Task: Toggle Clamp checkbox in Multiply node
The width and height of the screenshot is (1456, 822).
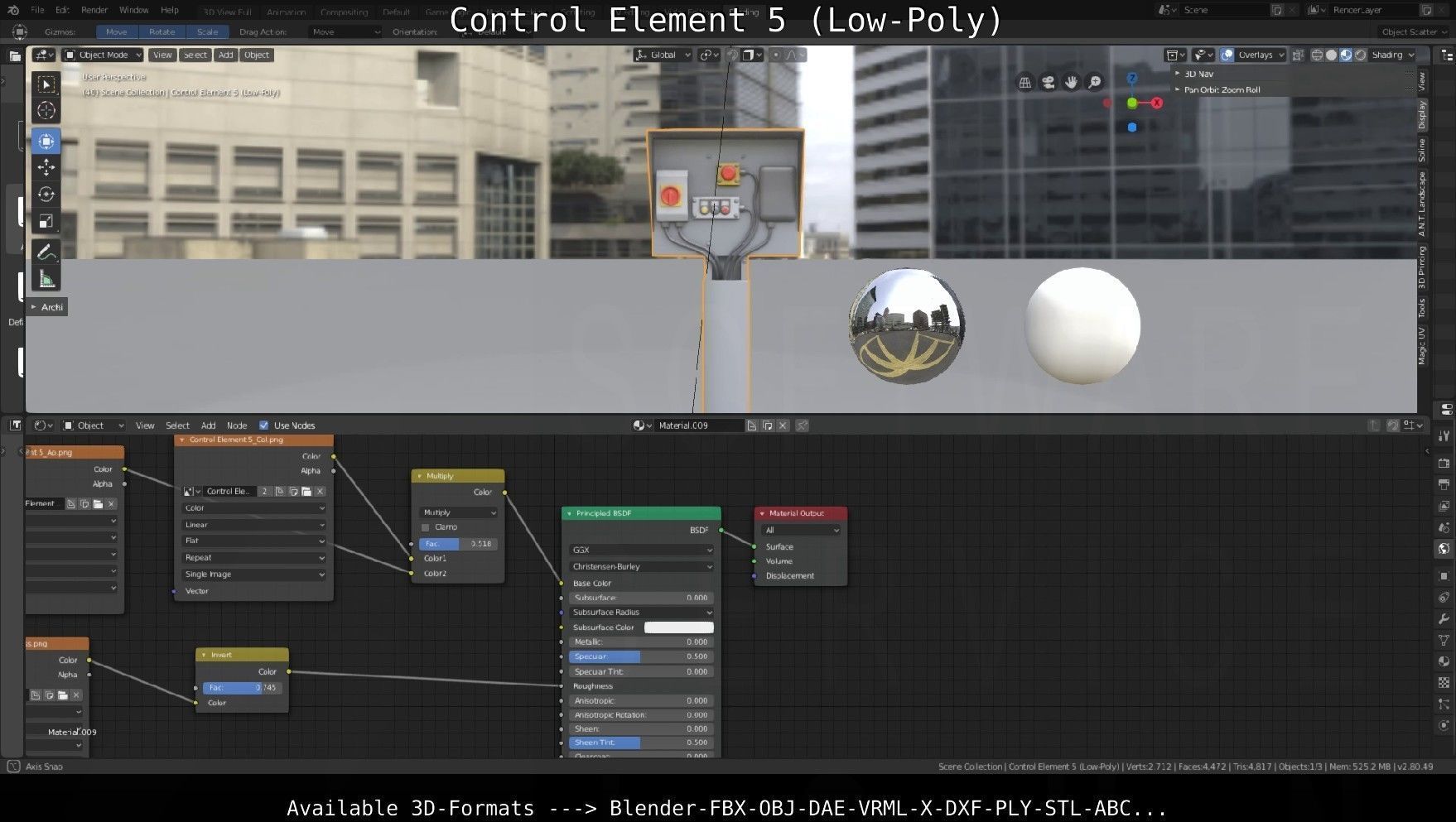Action: coord(426,527)
